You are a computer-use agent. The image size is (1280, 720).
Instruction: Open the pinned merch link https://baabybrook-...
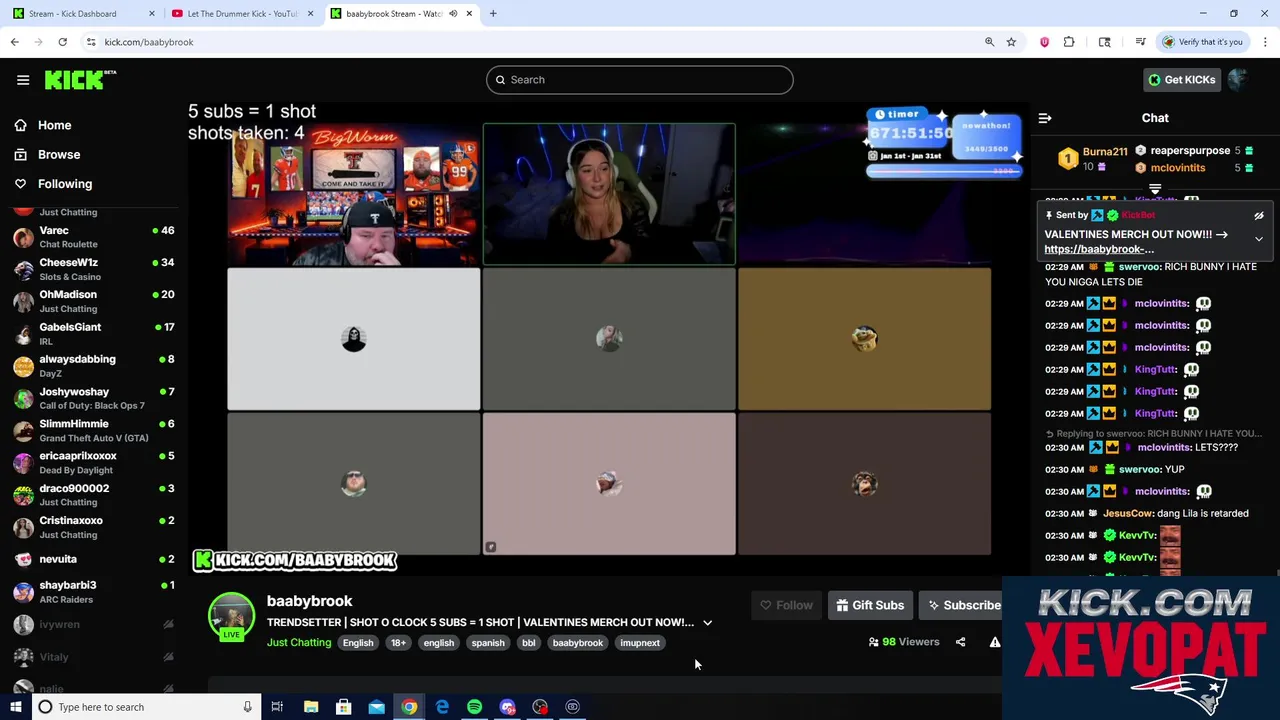click(x=1099, y=249)
